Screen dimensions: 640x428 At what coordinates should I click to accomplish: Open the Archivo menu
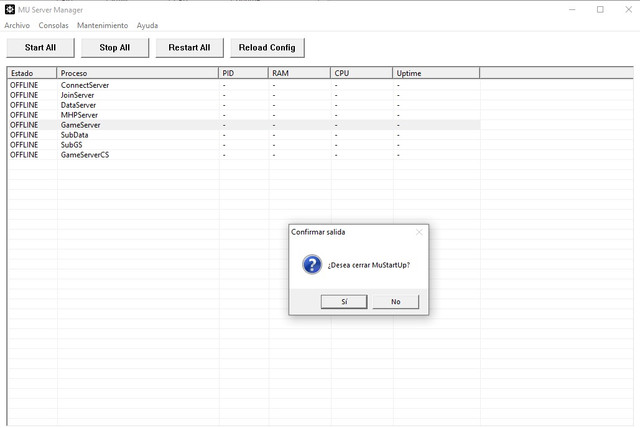pyautogui.click(x=17, y=25)
